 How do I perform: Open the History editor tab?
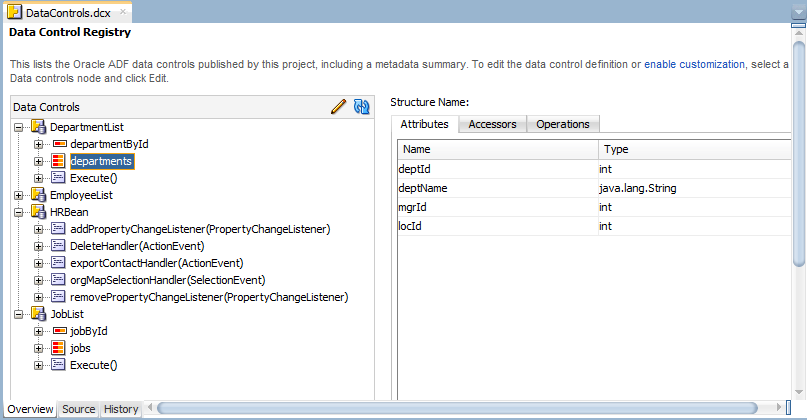pos(121,409)
